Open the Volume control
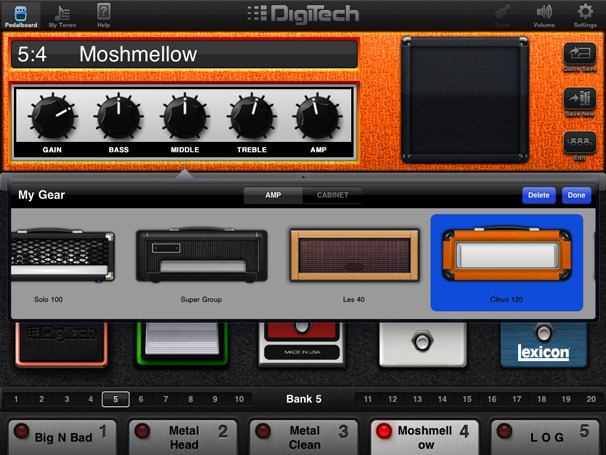Screen dimensions: 606x455 (544, 16)
